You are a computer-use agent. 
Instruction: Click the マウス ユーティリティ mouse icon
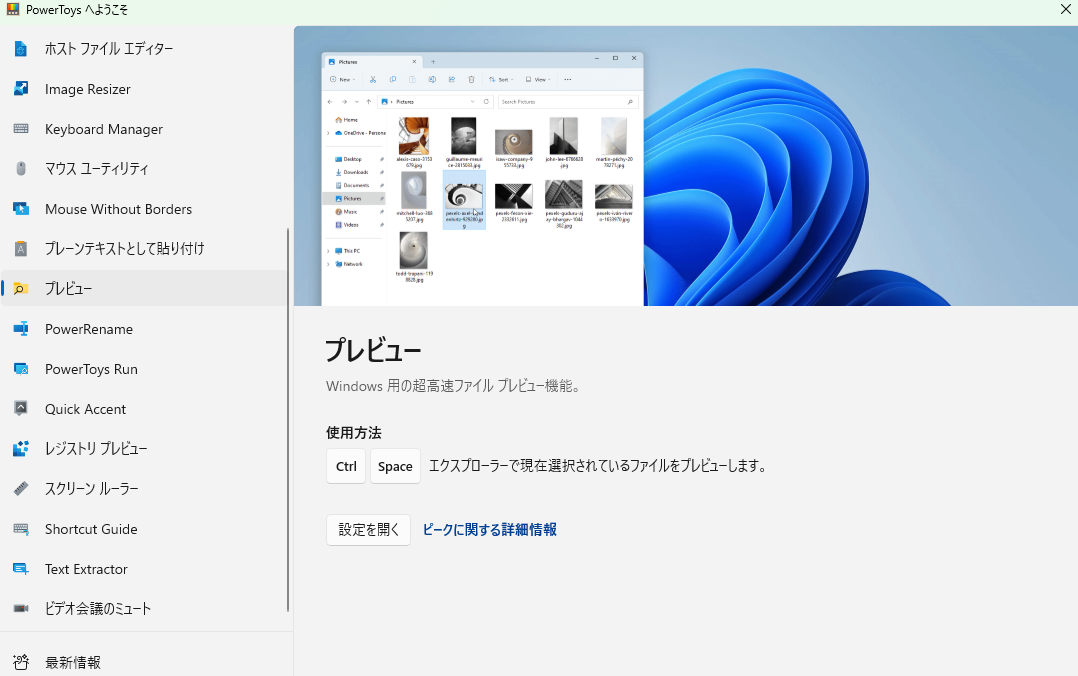click(x=21, y=168)
